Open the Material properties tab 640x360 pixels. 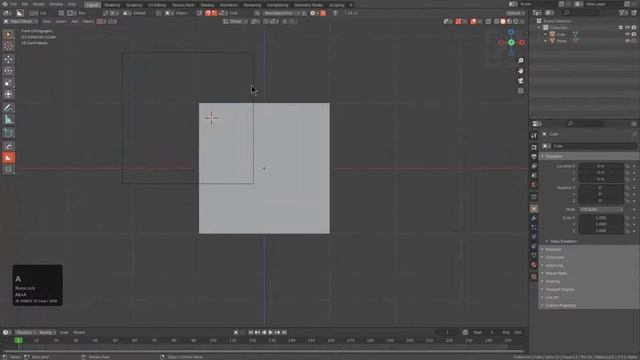(534, 265)
